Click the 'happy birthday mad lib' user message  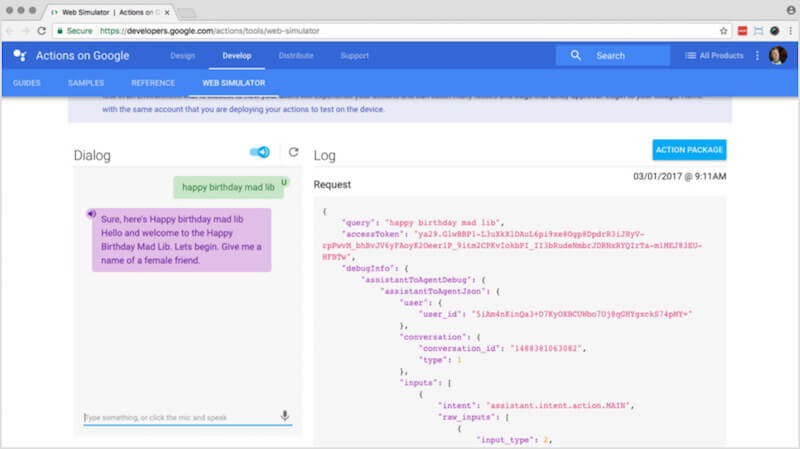coord(228,187)
